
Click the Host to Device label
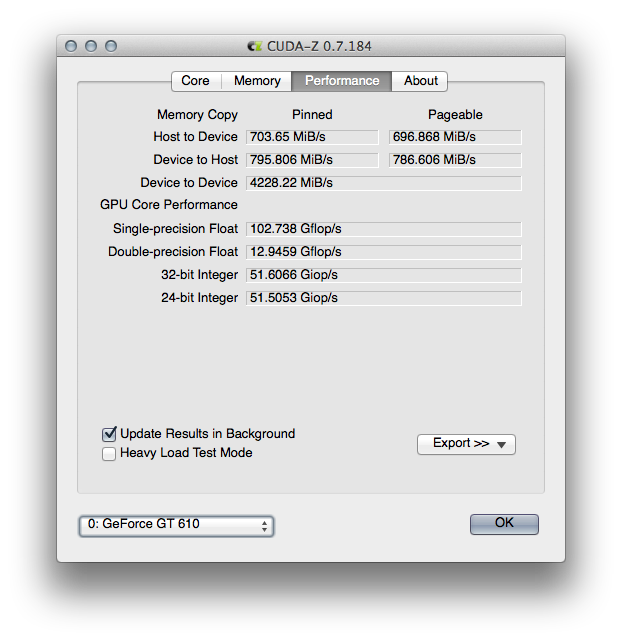click(195, 137)
